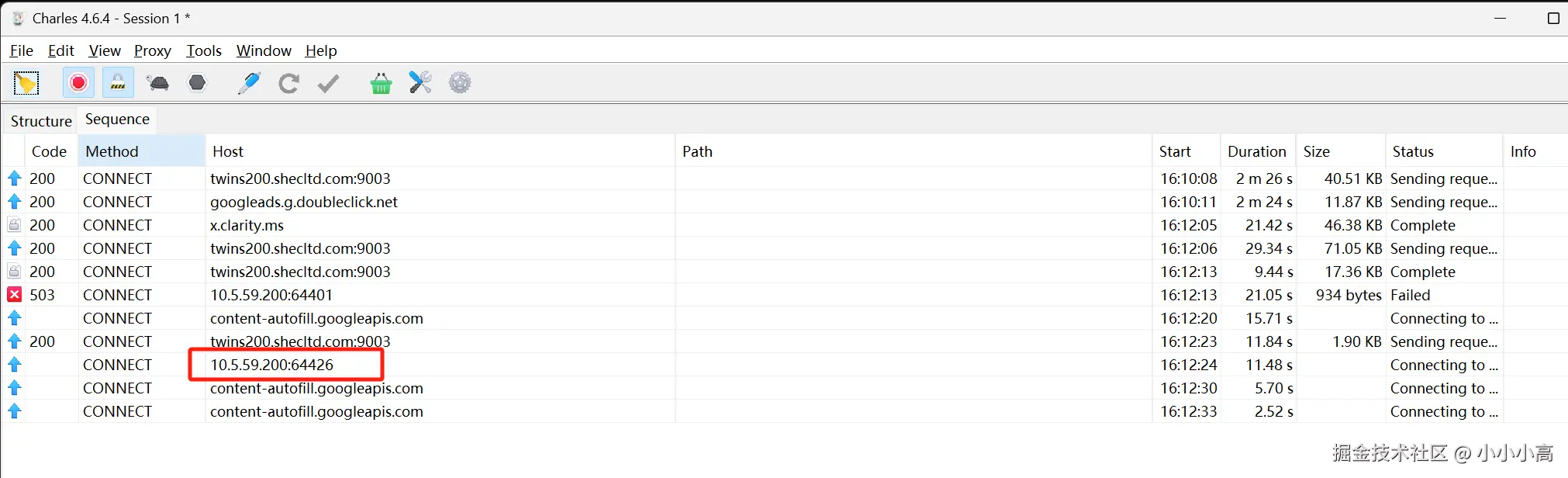The height and width of the screenshot is (478, 1568).
Task: Sort the list by the Duration column
Action: 1256,151
